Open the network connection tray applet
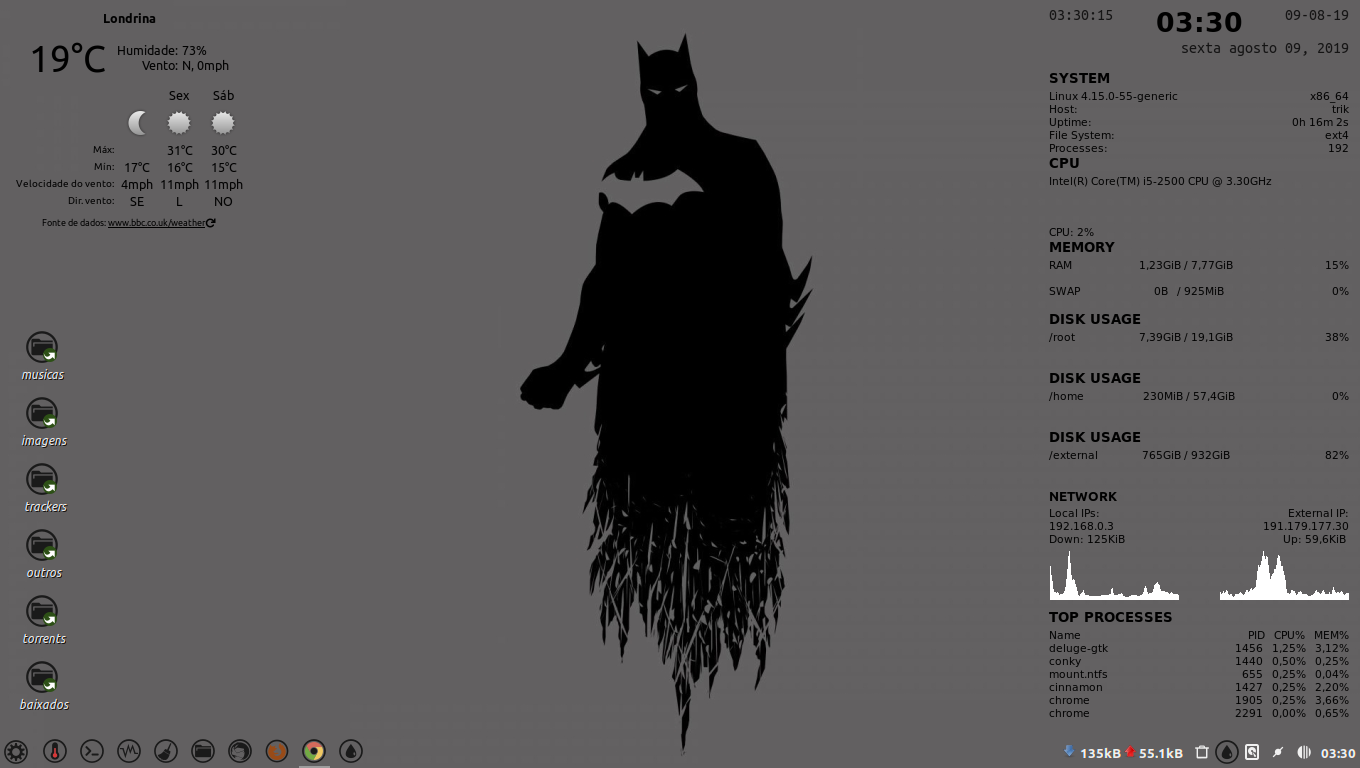 (1278, 753)
